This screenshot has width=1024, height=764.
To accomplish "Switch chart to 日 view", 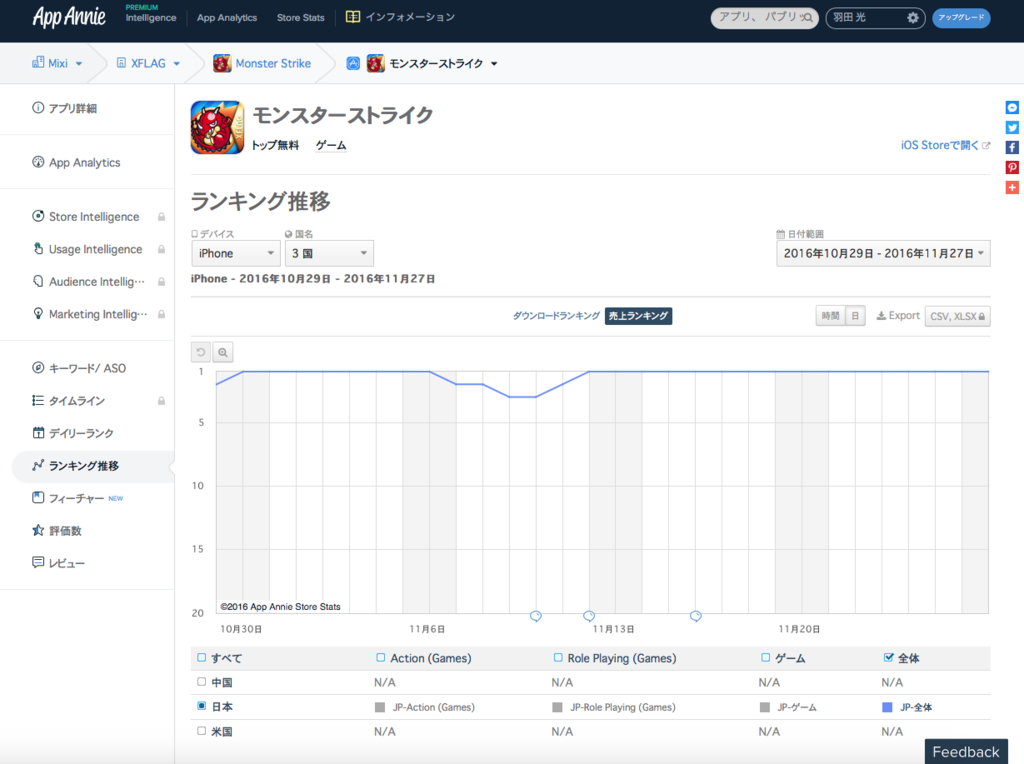I will tap(855, 316).
